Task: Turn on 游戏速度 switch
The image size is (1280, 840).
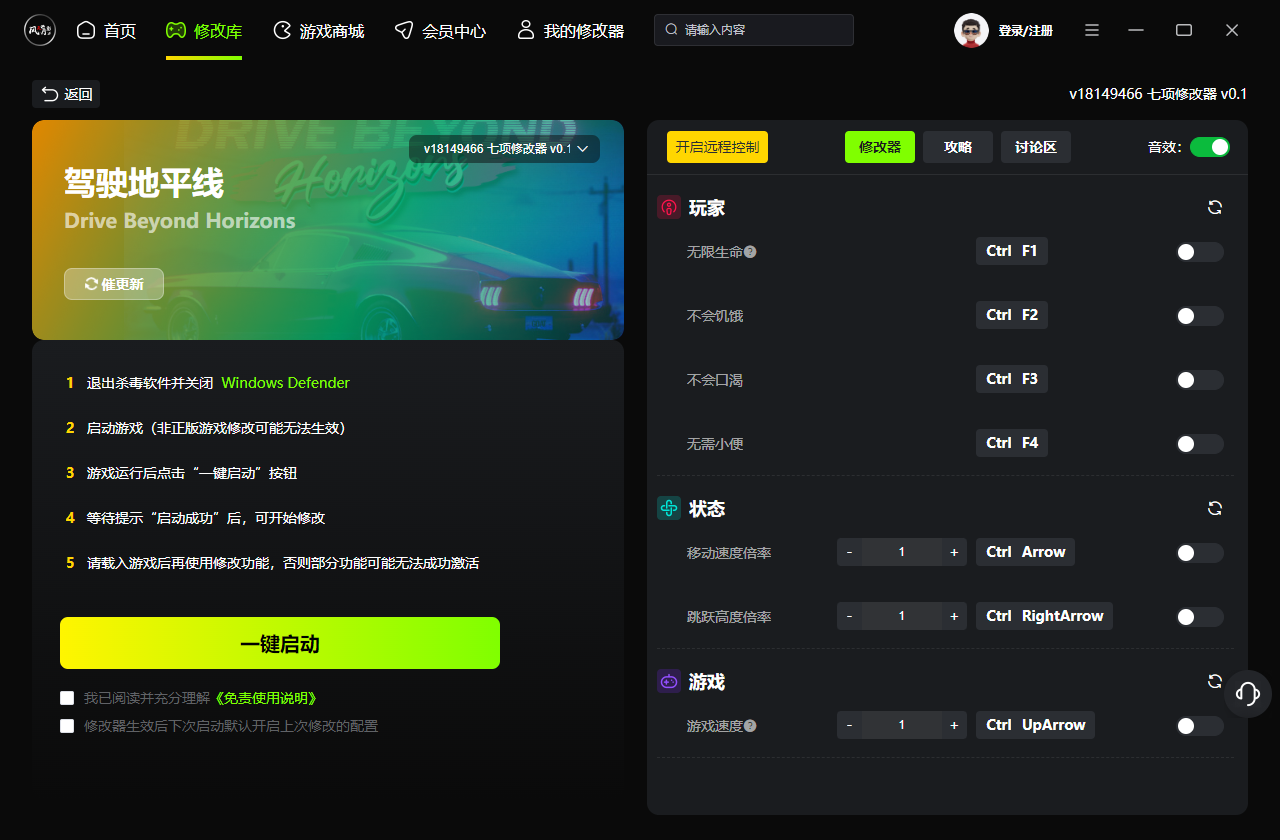Action: (1199, 726)
